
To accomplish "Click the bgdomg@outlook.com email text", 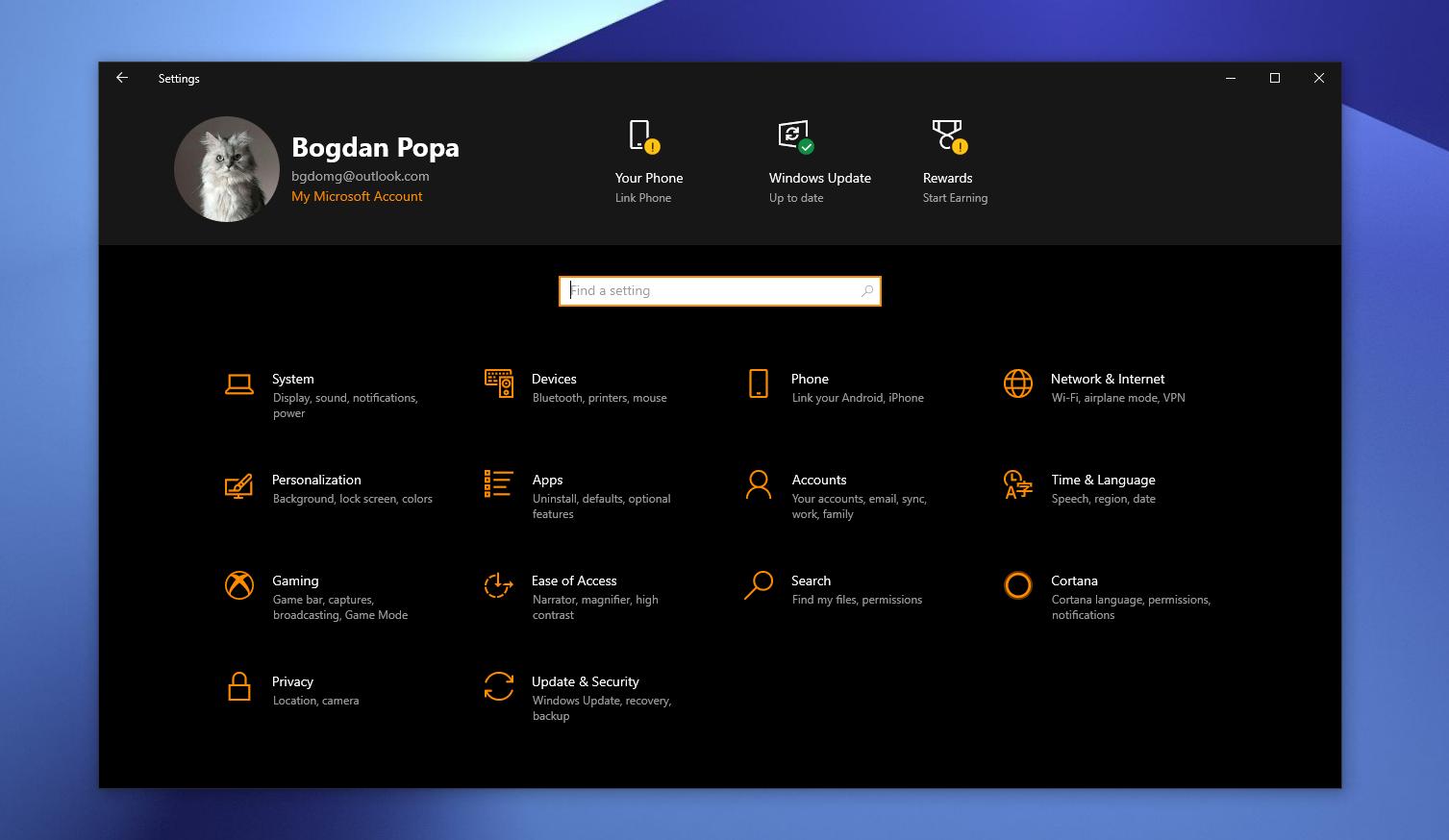I will (361, 176).
